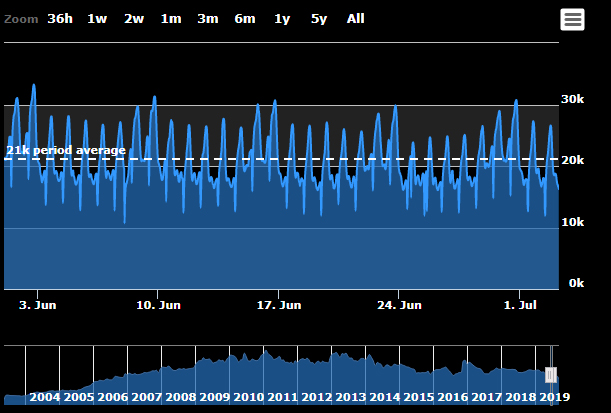Click the '17. Jun' axis label
Viewport: 611px width, 413px height.
[279, 305]
